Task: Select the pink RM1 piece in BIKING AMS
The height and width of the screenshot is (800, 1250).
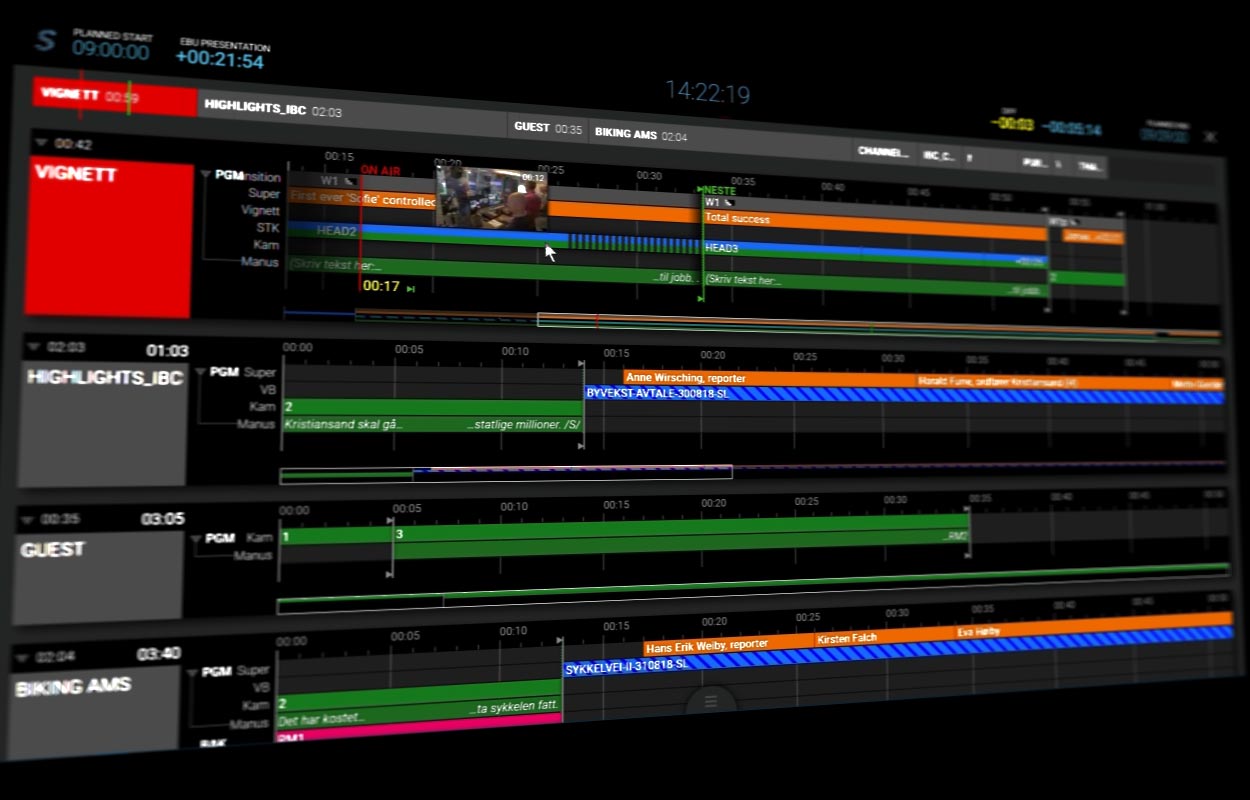Action: (x=419, y=729)
